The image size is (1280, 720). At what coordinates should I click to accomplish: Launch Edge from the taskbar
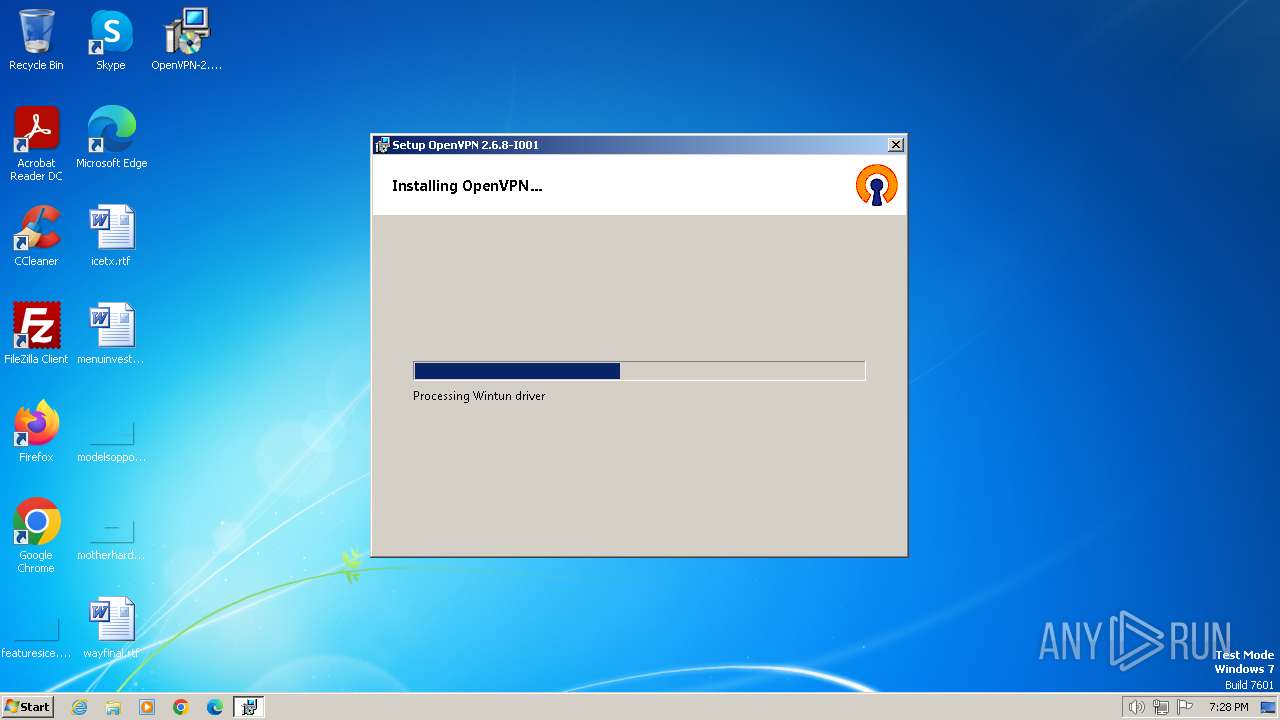215,707
